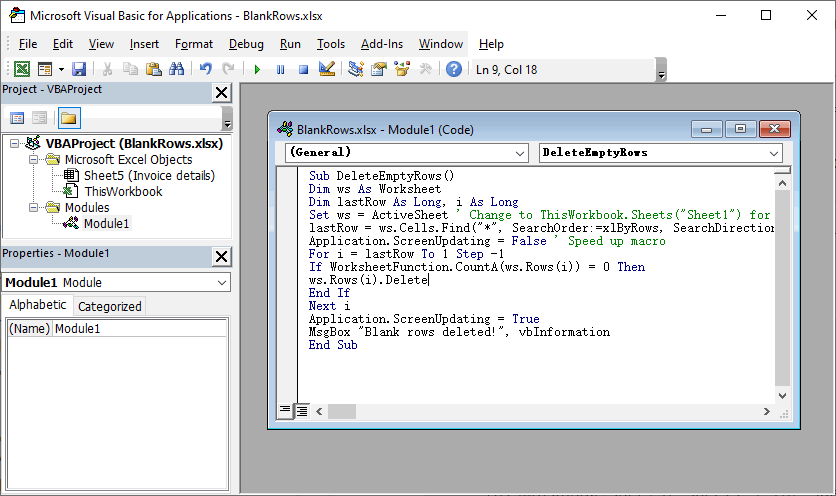Open Object Browser toolbar icon
Viewport: 836px width, 496px height.
[x=402, y=69]
